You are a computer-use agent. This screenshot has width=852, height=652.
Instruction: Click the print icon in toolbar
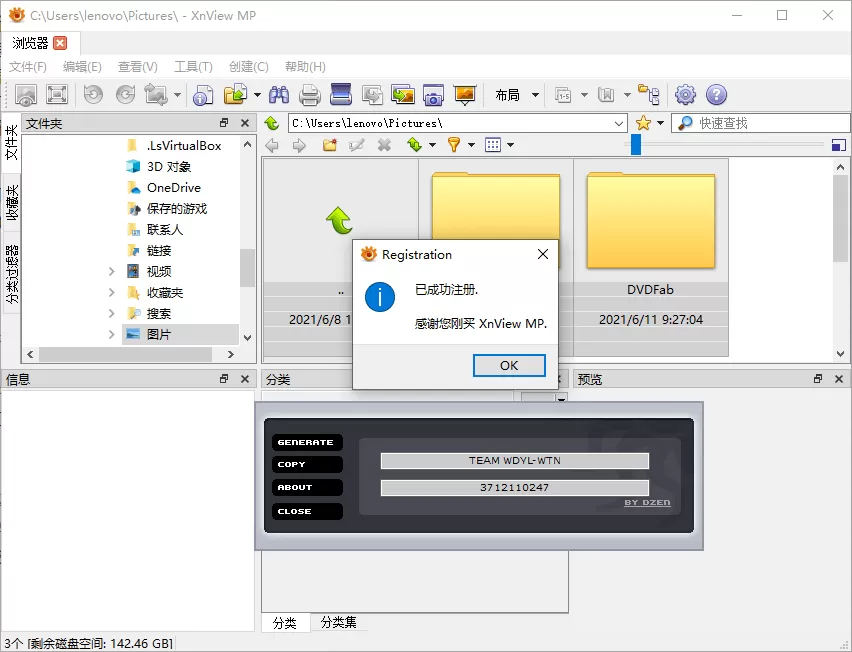coord(309,94)
